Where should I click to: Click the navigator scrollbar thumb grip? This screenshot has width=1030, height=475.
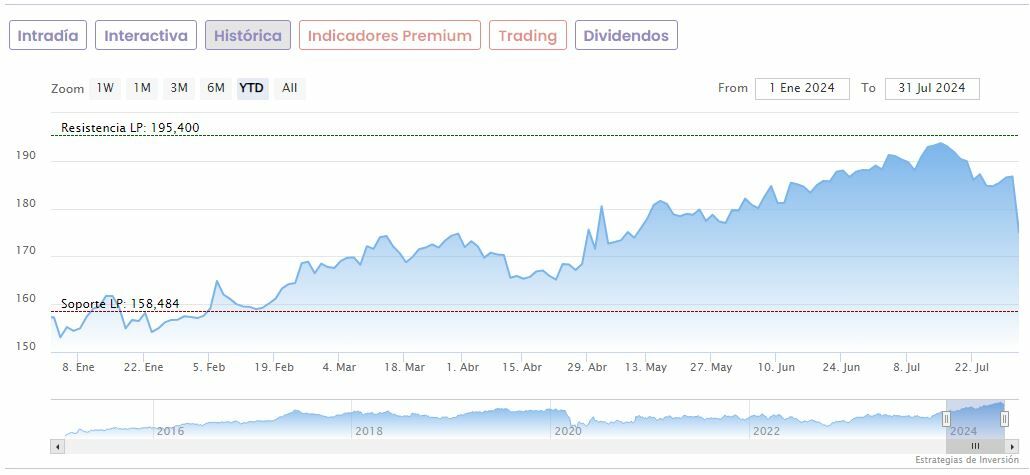pos(975,446)
